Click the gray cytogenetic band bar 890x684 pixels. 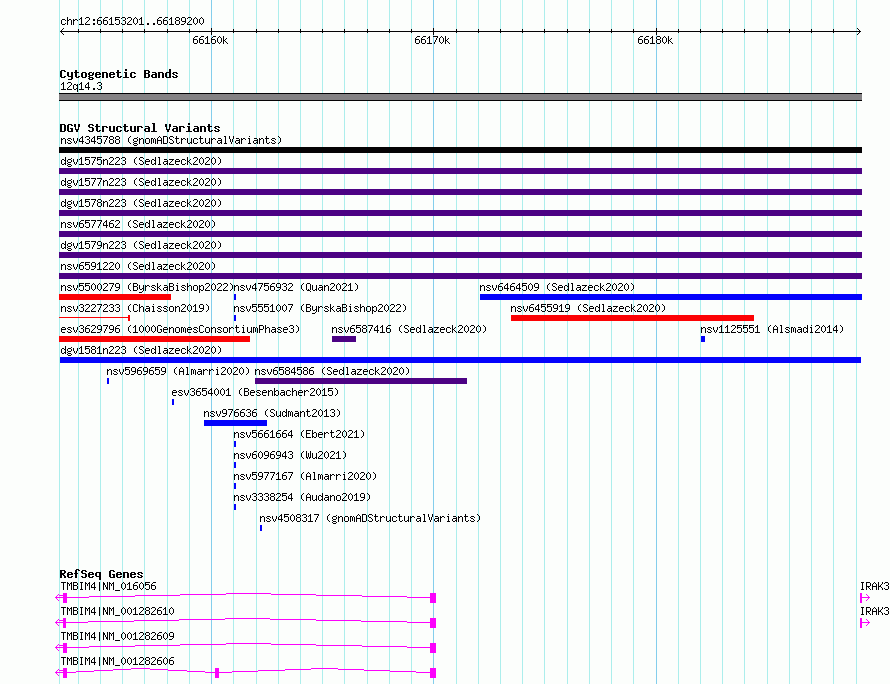[x=460, y=98]
